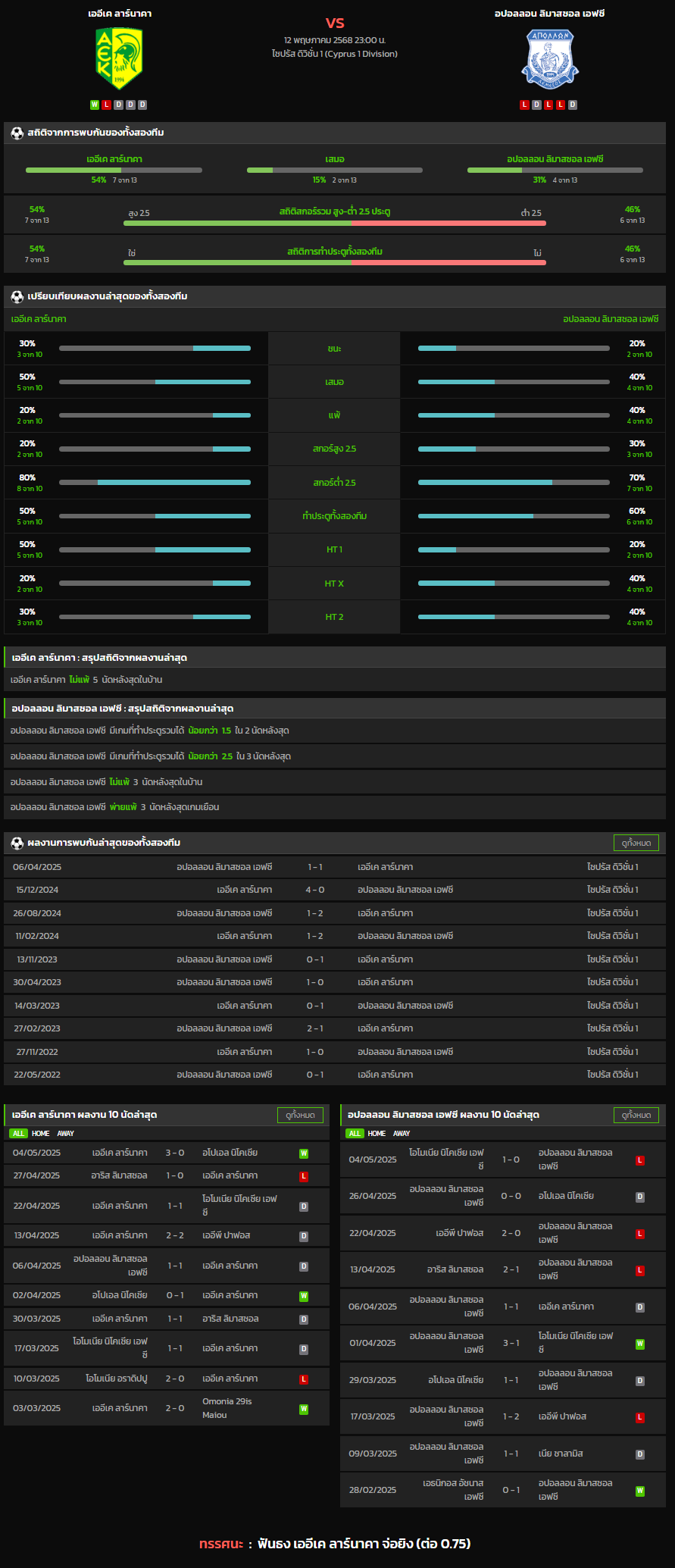Click head-to-head row dated 27/11/2022
The width and height of the screenshot is (675, 1568).
[335, 1052]
